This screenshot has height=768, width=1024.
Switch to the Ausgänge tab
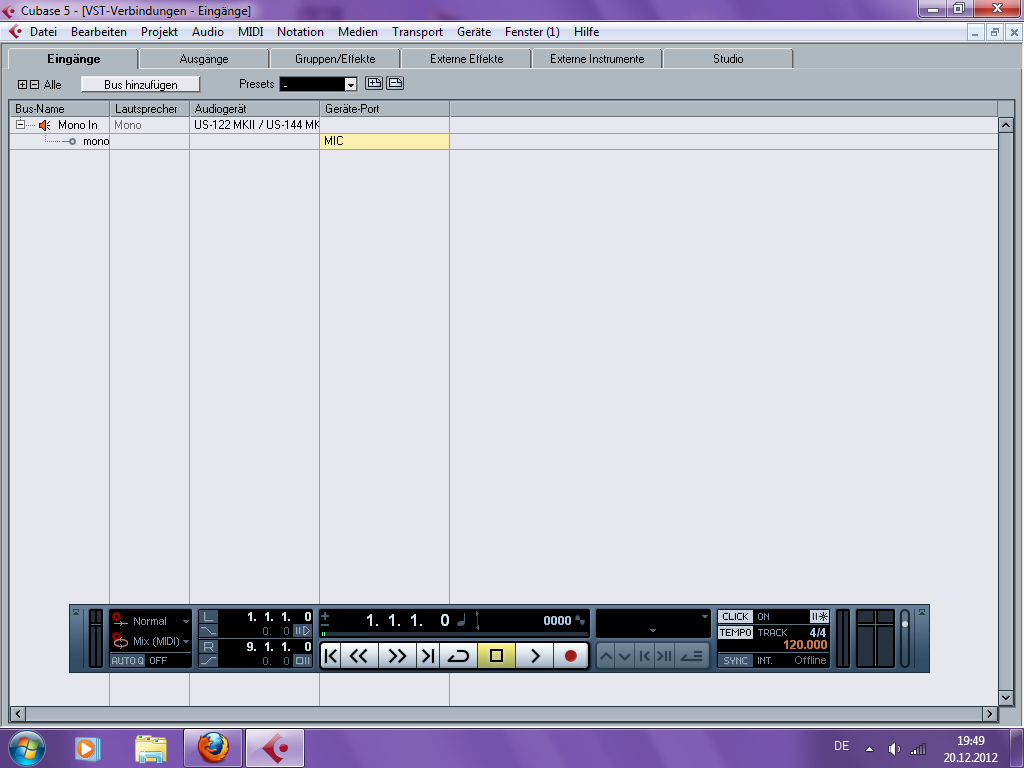204,59
